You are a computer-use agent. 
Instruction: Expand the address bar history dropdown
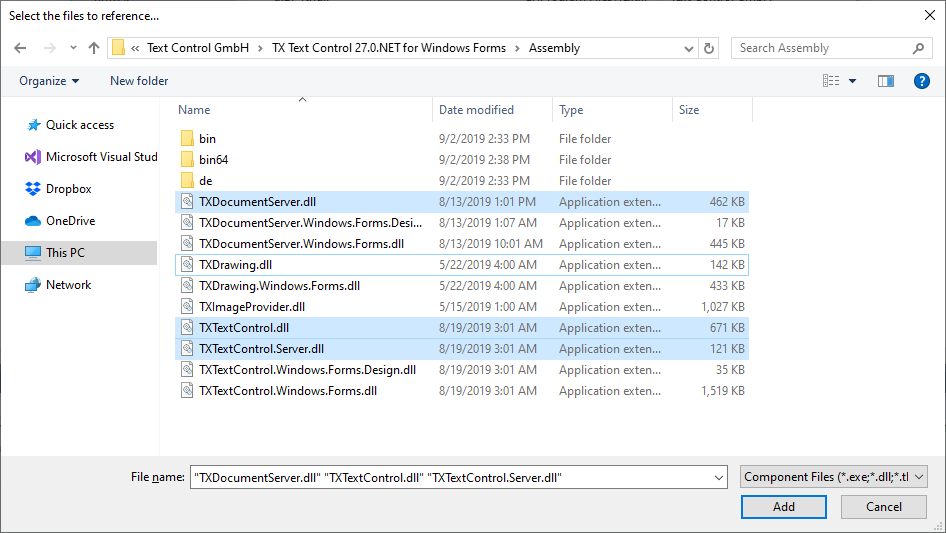coord(688,48)
